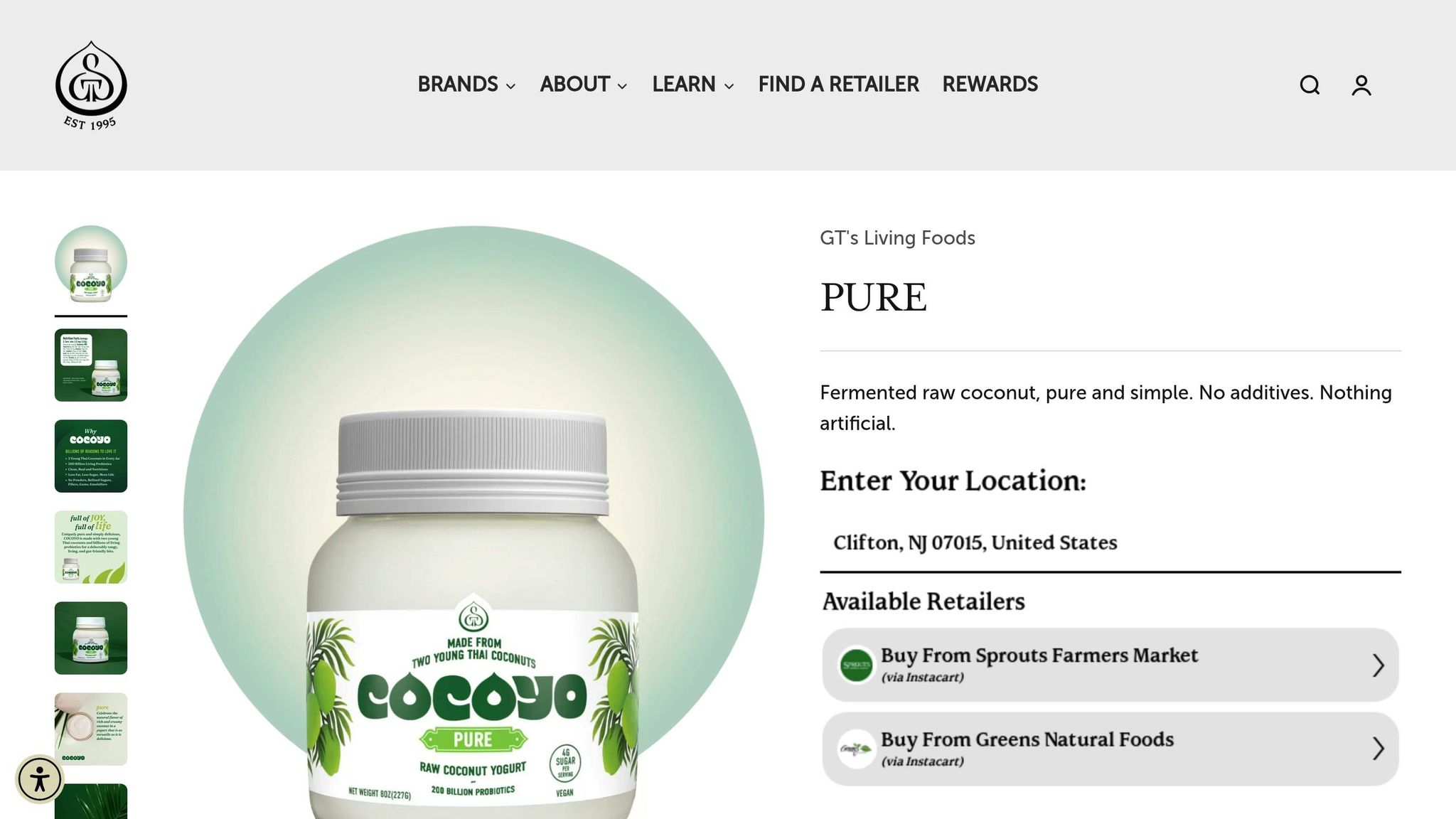The height and width of the screenshot is (819, 1456).
Task: Expand the LEARN dropdown menu
Action: (x=693, y=85)
